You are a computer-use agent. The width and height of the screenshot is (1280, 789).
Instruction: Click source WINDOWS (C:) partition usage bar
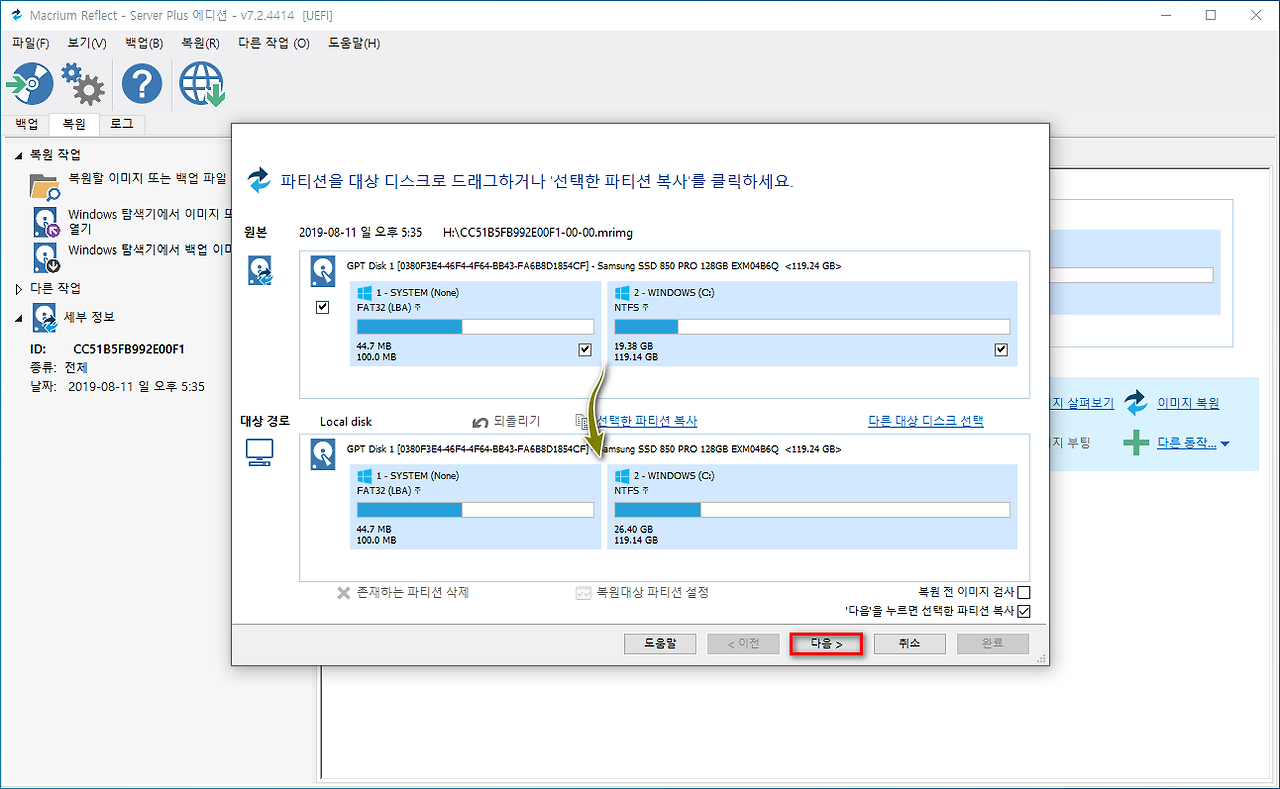[812, 327]
